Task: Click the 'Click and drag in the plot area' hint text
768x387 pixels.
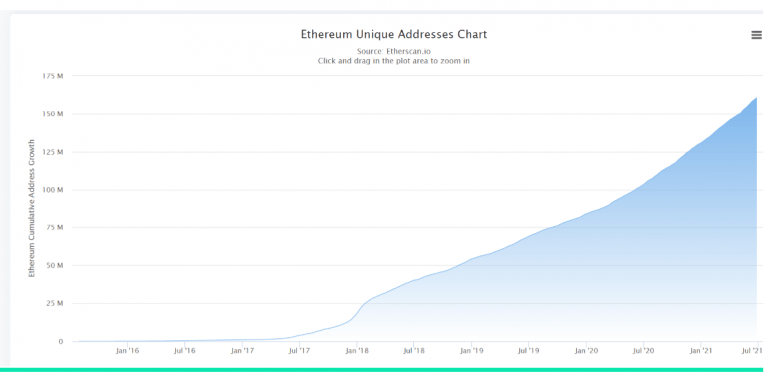Action: [394, 61]
